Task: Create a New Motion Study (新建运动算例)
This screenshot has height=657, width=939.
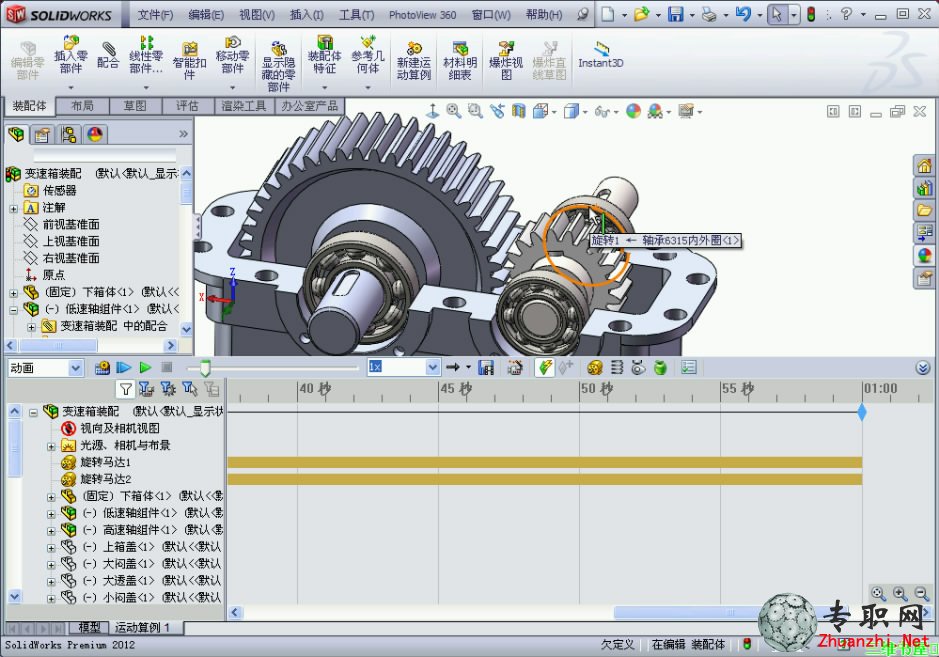Action: [413, 60]
